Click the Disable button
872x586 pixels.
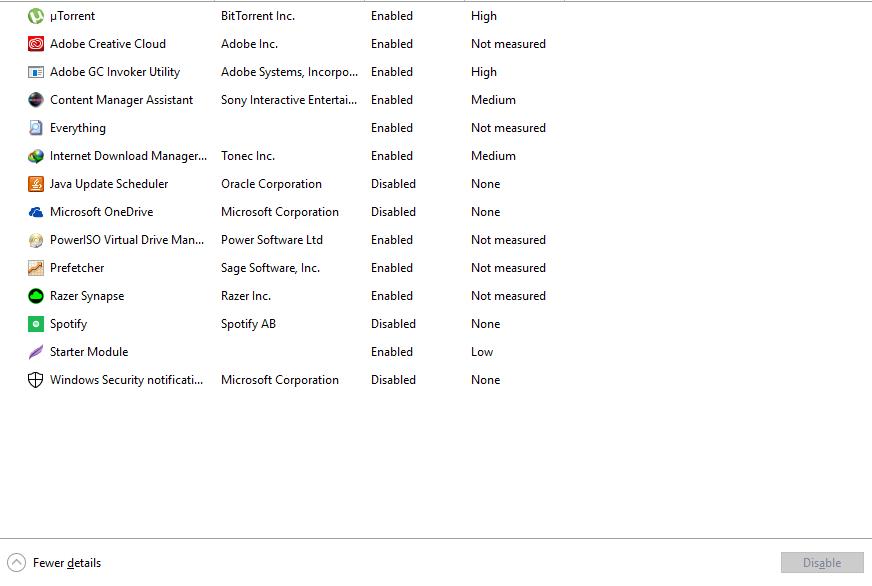822,563
